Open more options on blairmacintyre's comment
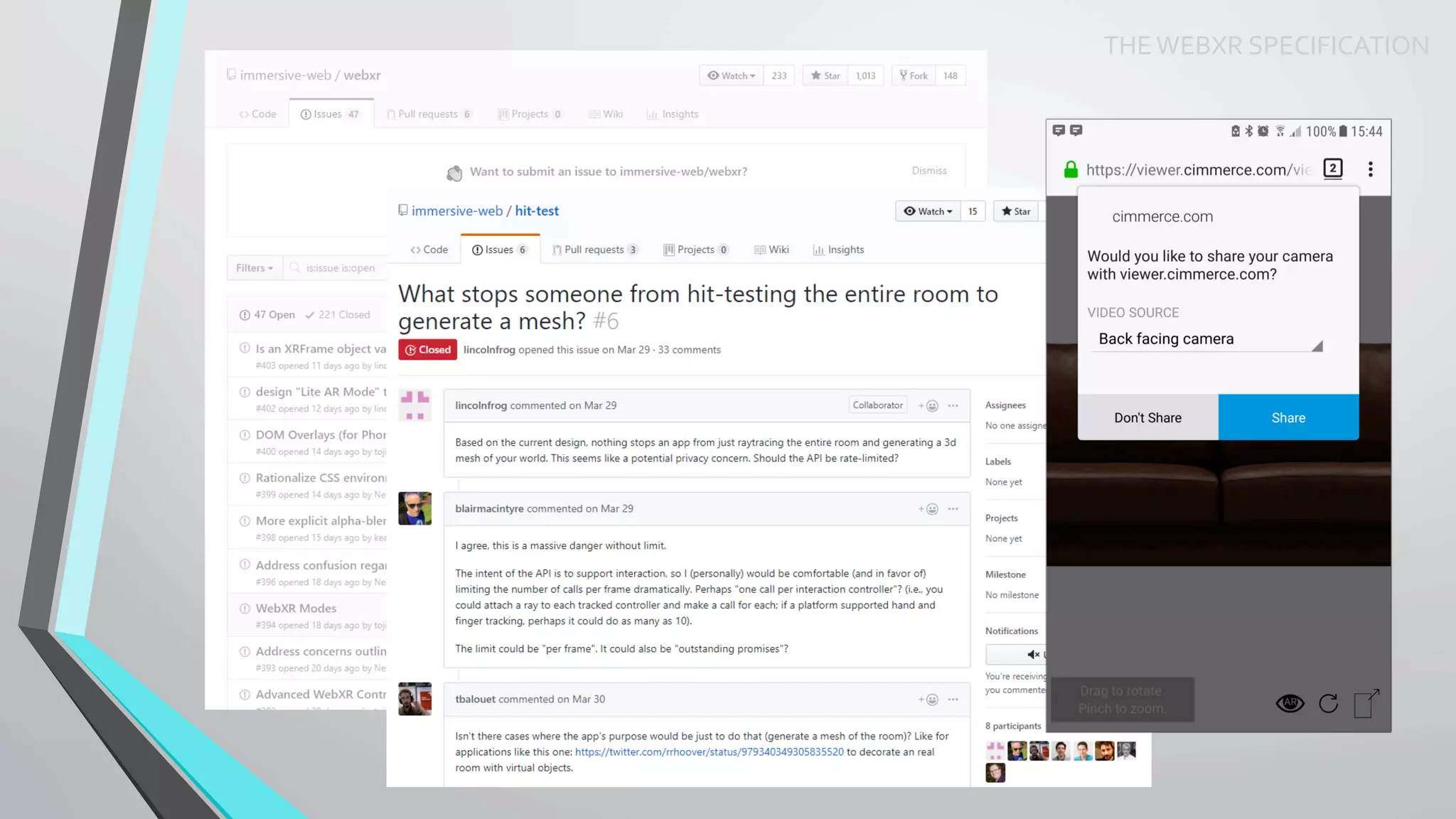 953,509
